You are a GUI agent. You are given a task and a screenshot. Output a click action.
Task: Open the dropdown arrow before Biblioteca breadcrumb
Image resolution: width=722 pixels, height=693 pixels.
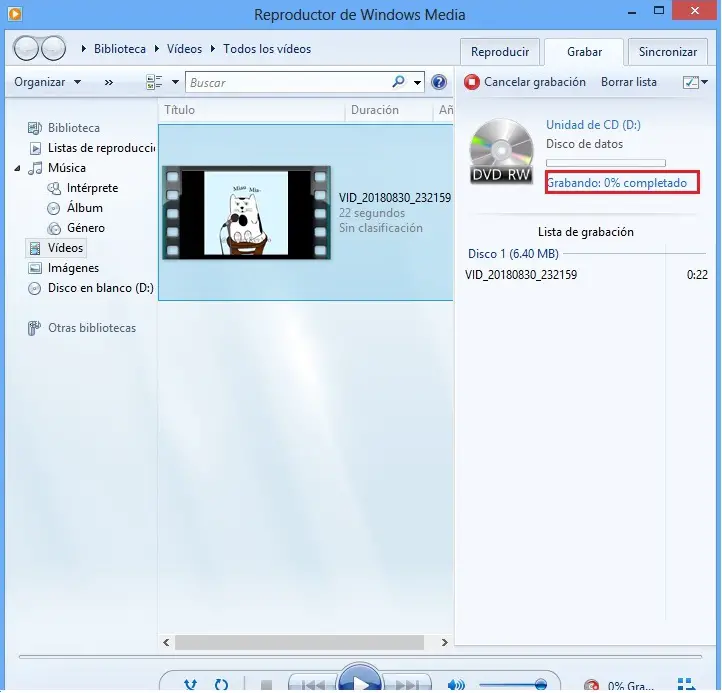pos(83,48)
